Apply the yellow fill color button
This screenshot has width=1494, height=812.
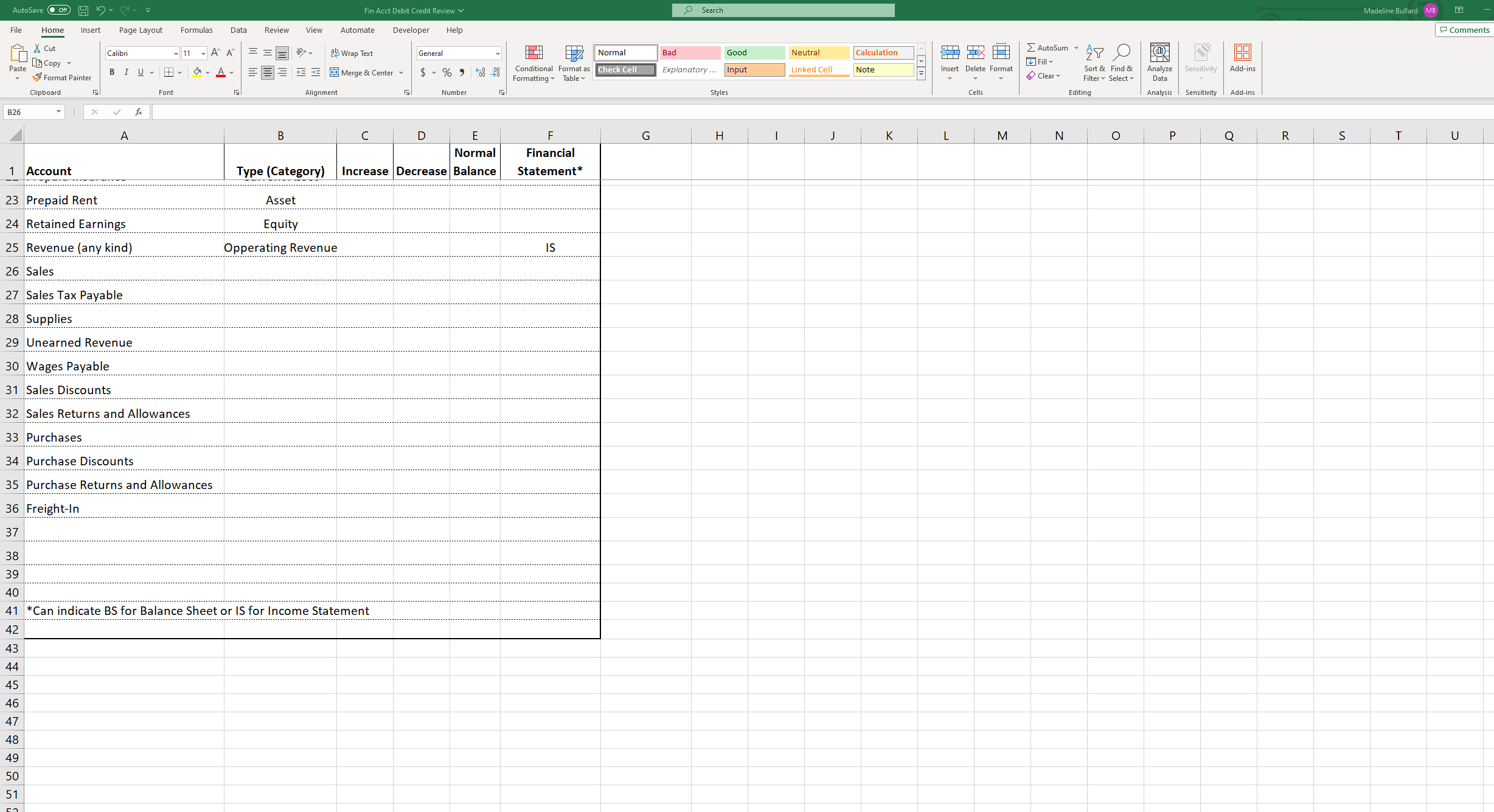[x=197, y=72]
